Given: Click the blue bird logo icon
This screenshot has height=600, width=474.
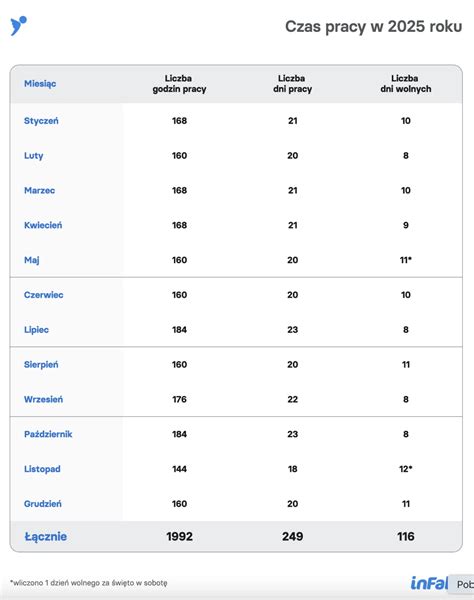Looking at the screenshot, I should click(x=18, y=26).
